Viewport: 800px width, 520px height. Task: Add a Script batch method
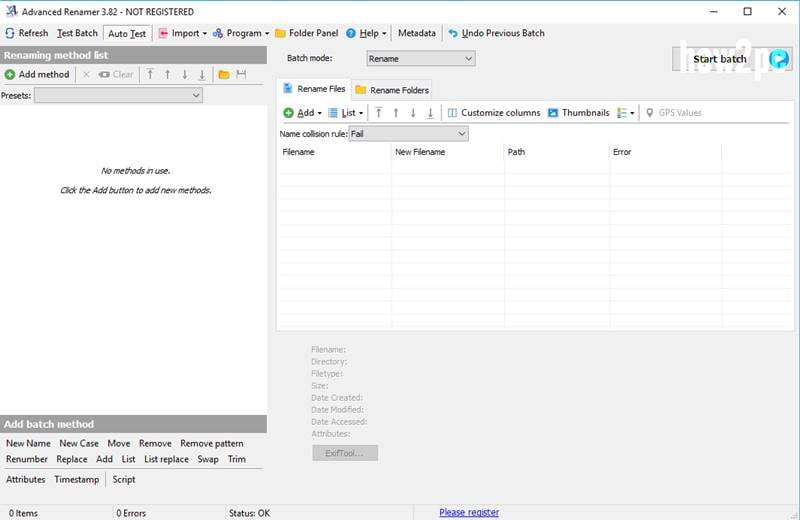124,480
